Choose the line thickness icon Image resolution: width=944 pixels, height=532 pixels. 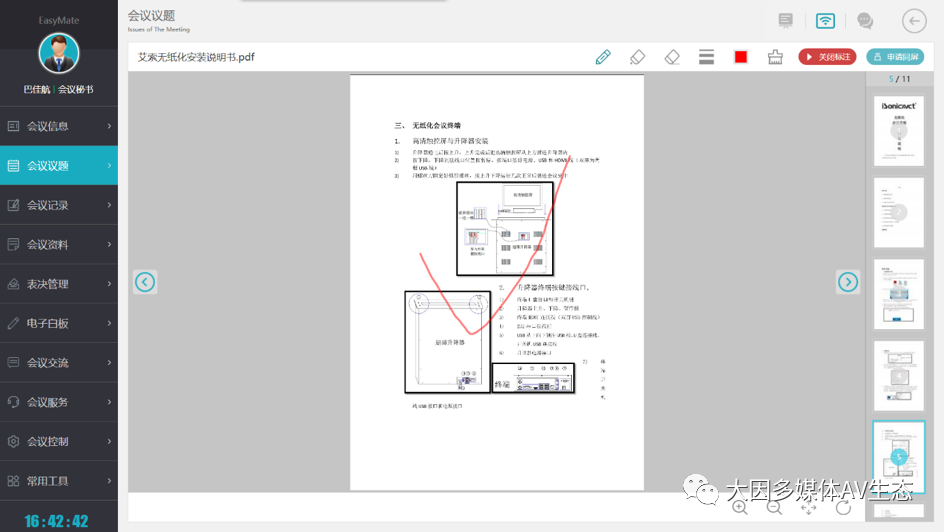point(706,57)
